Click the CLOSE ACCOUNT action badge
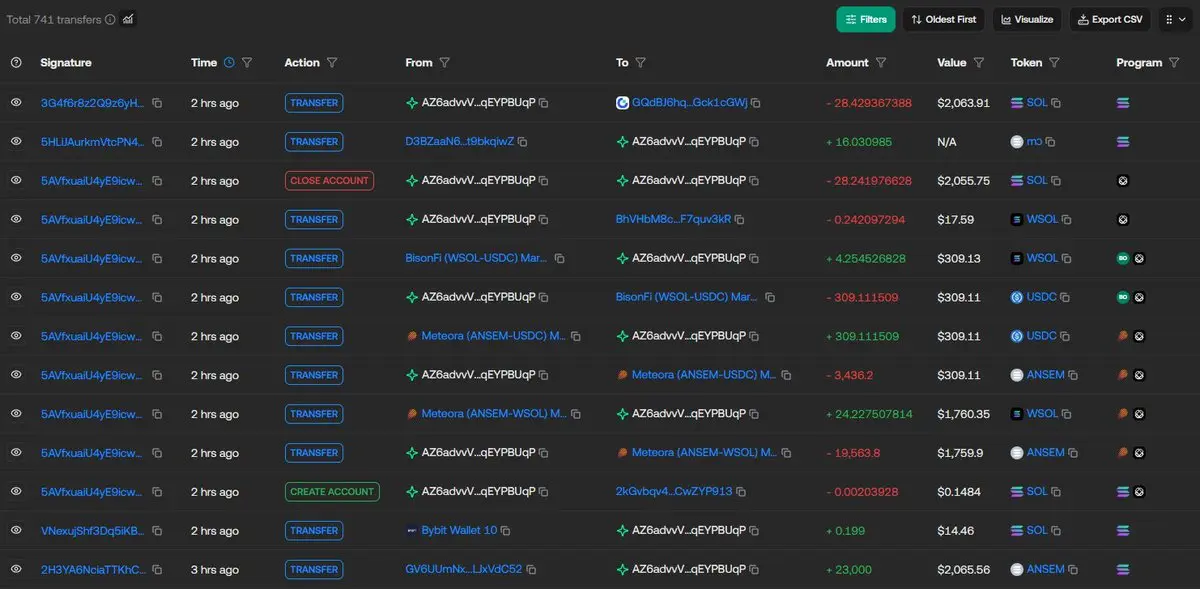The image size is (1200, 589). (329, 180)
